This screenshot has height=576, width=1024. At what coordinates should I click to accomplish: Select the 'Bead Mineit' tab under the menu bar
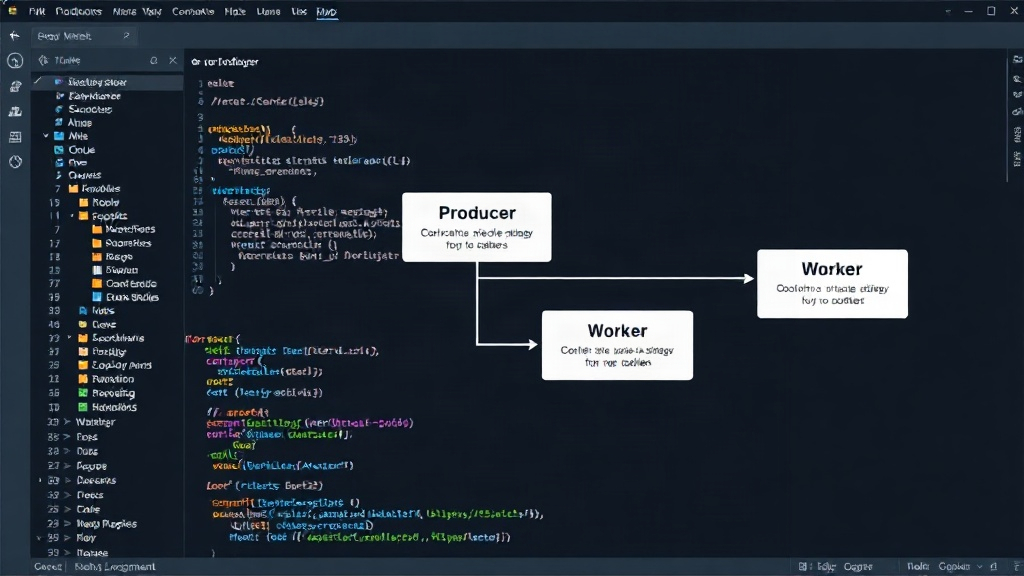tap(84, 36)
